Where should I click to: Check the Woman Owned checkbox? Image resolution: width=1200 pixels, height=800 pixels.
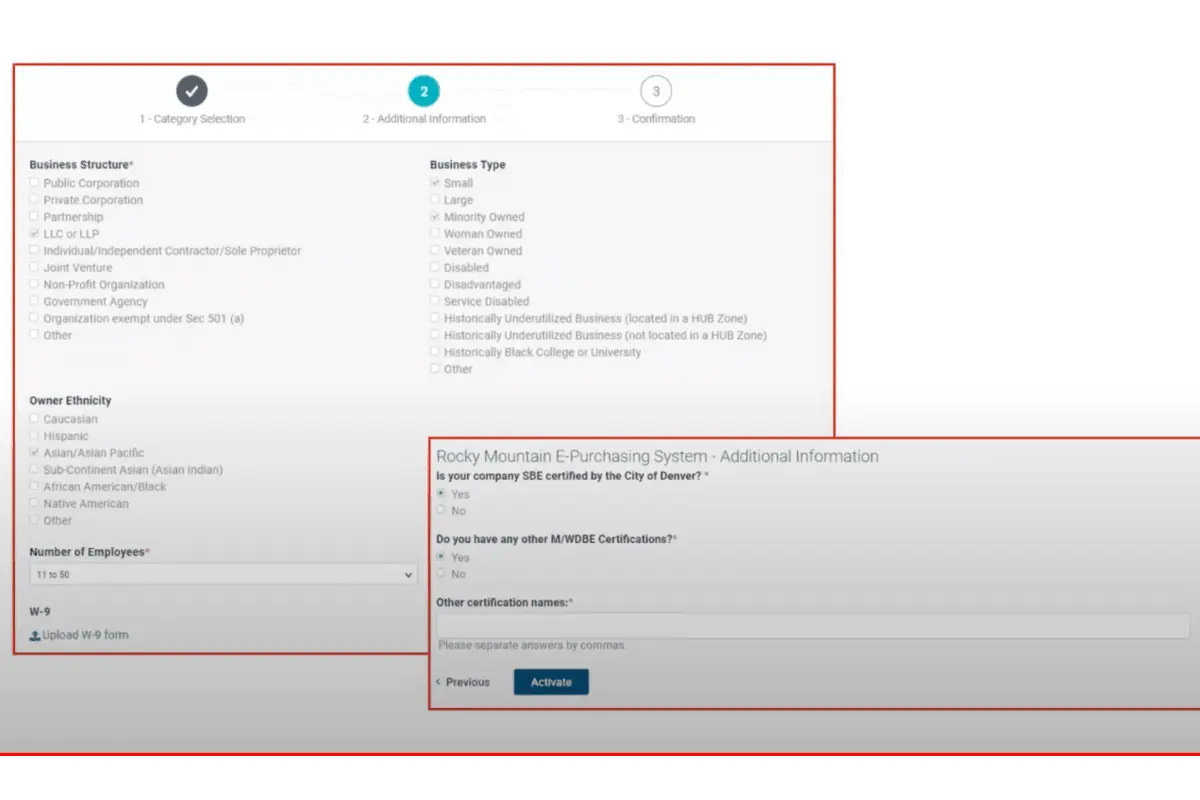(x=435, y=234)
